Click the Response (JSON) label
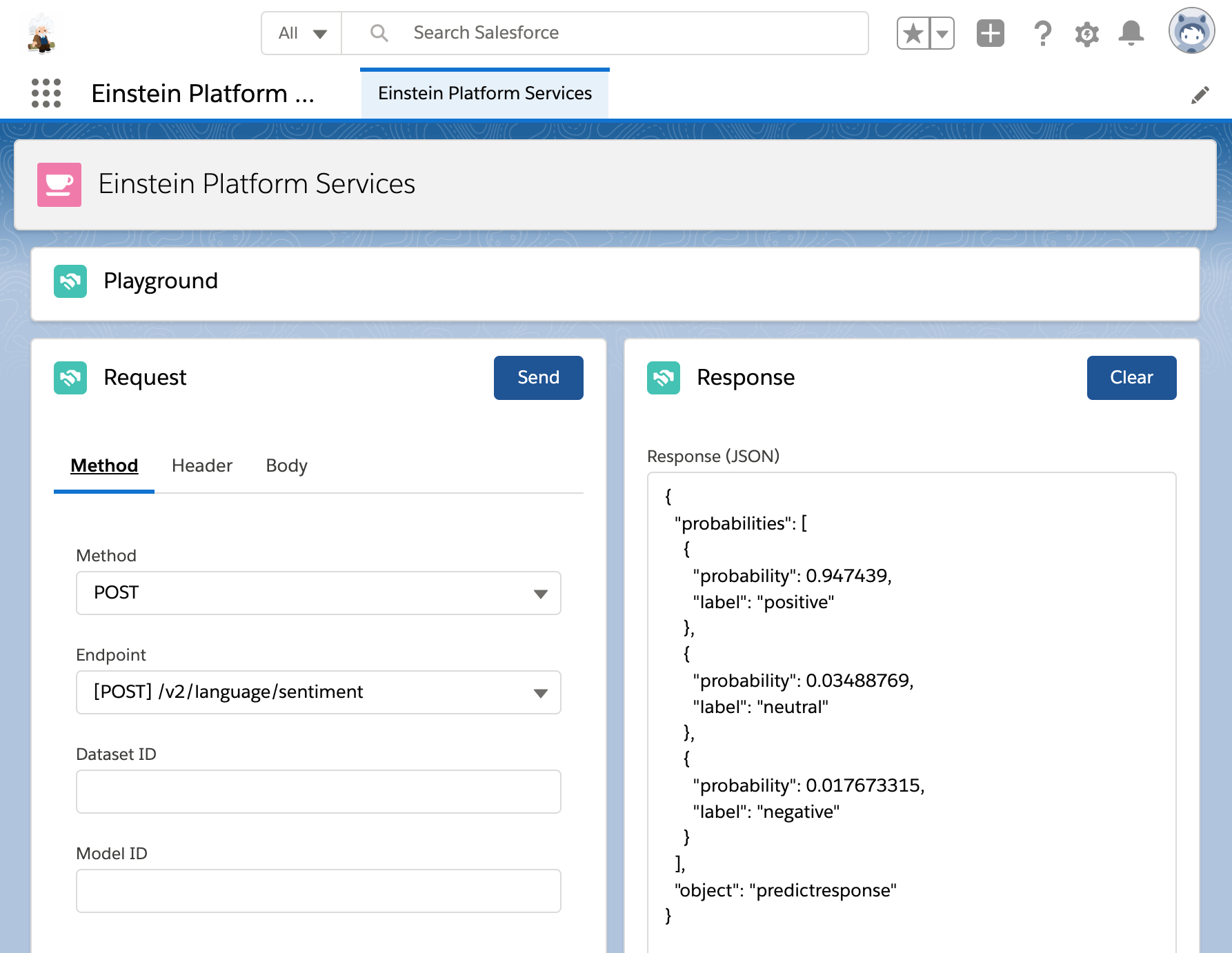The height and width of the screenshot is (953, 1232). (x=713, y=457)
